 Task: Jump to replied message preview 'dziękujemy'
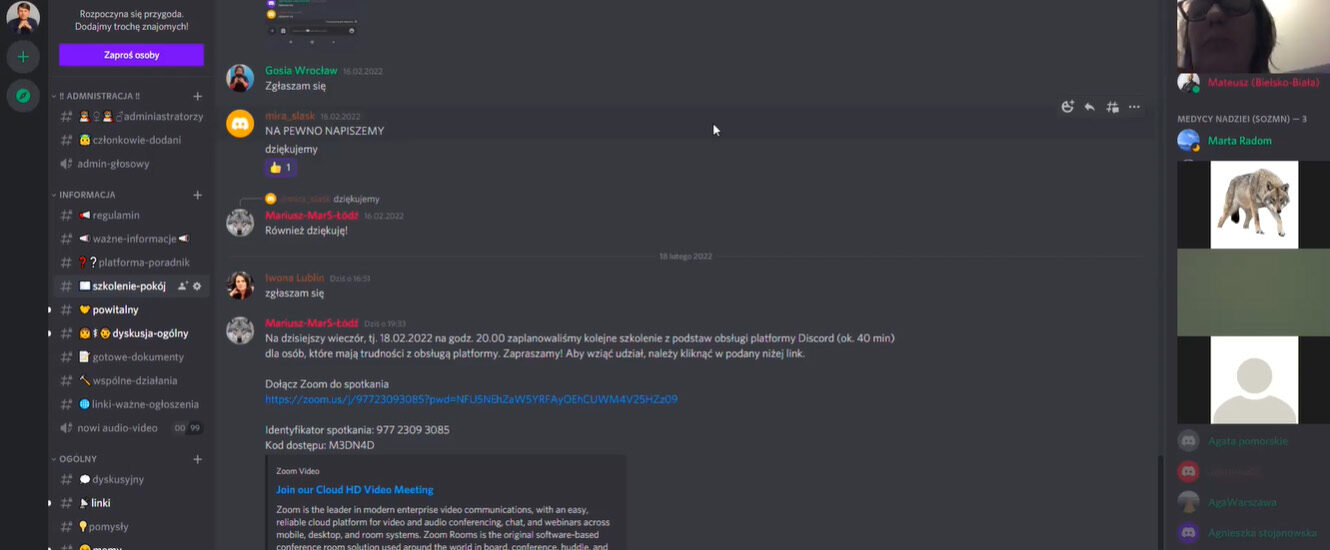click(356, 199)
